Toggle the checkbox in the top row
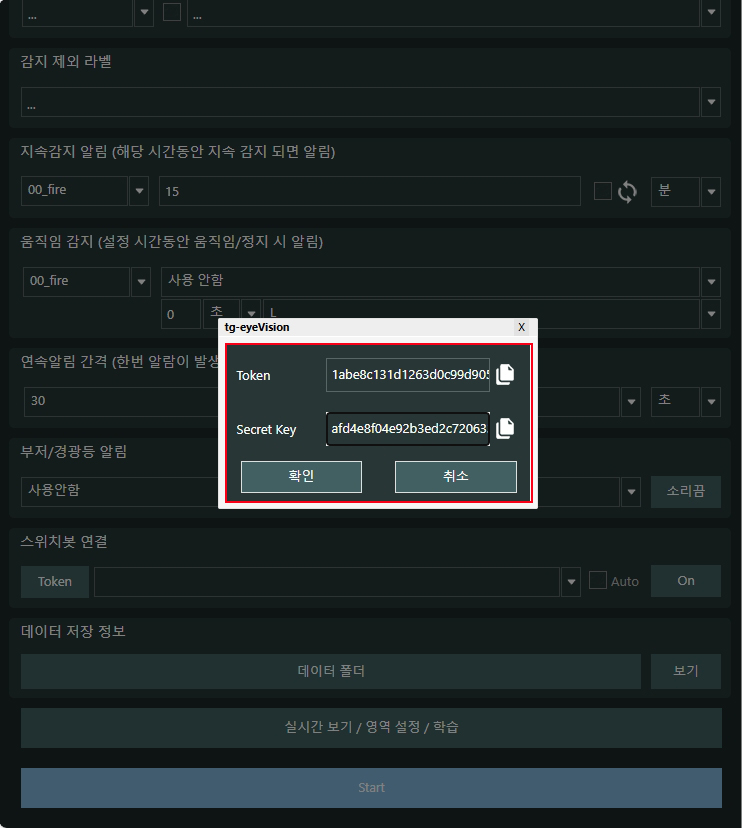 tap(172, 13)
